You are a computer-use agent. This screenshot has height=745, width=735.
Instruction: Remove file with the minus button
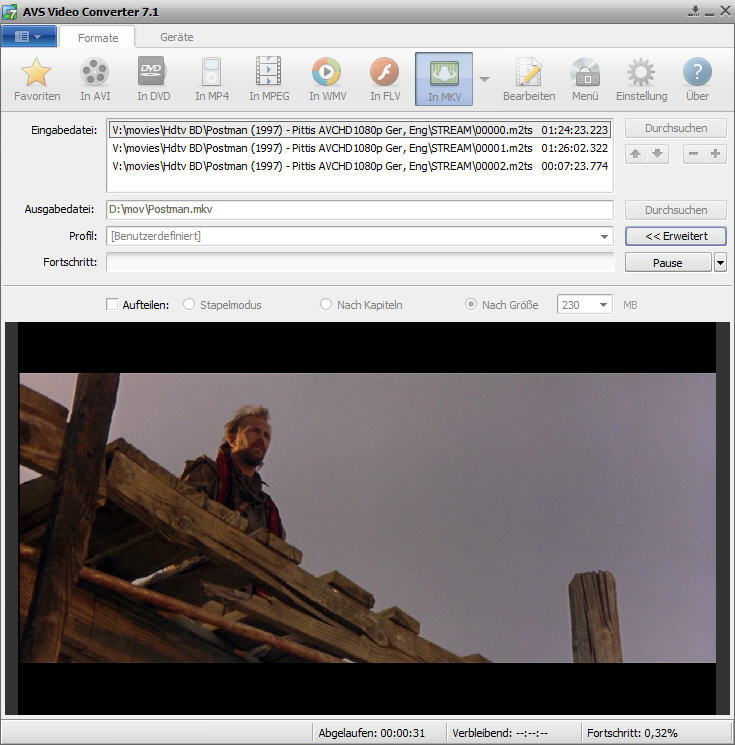coord(693,153)
